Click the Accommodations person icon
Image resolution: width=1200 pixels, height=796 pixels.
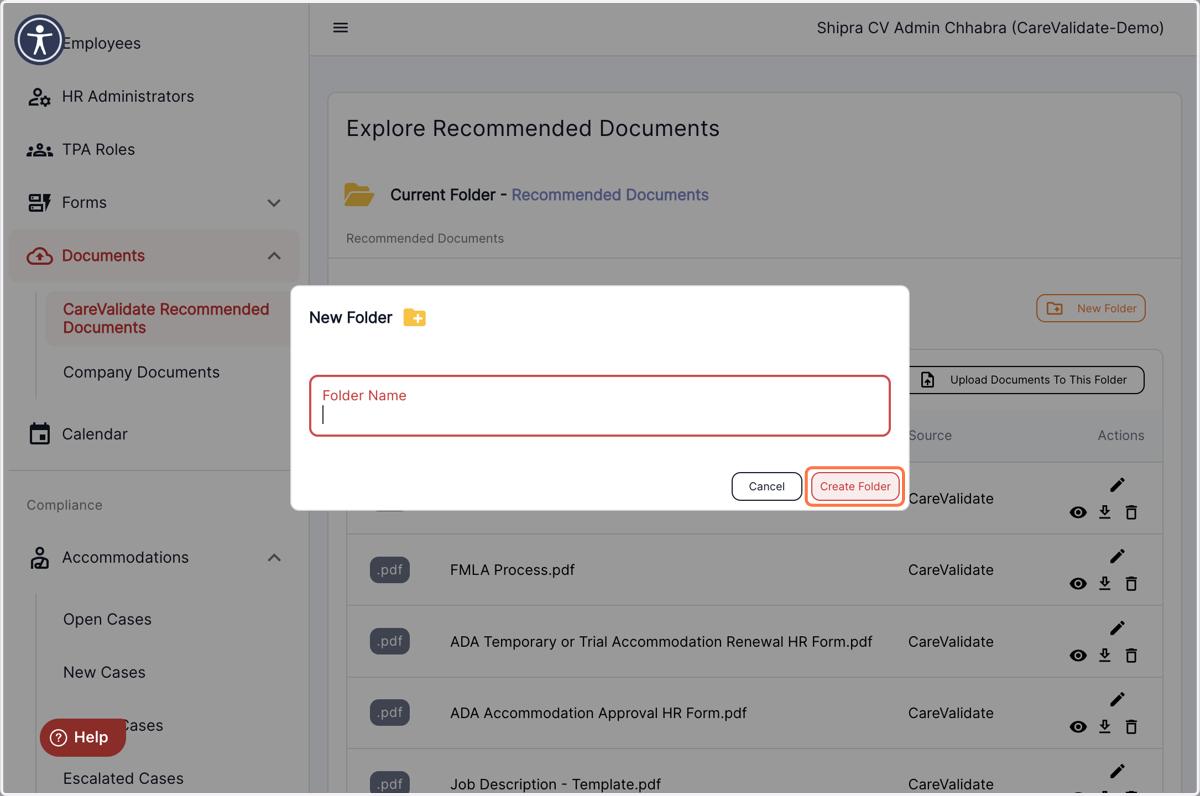point(39,558)
